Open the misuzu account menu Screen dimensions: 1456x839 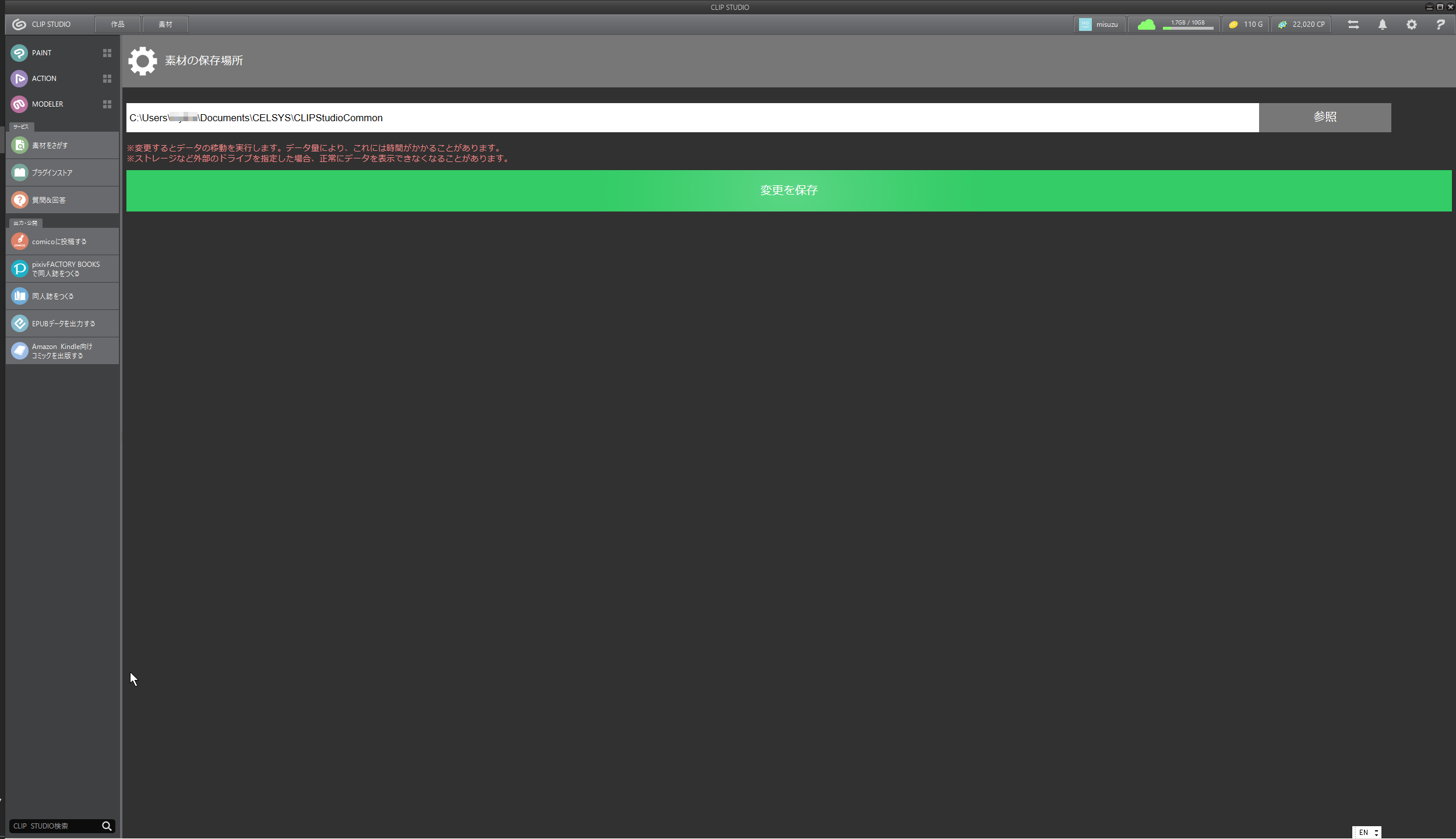pyautogui.click(x=1099, y=24)
